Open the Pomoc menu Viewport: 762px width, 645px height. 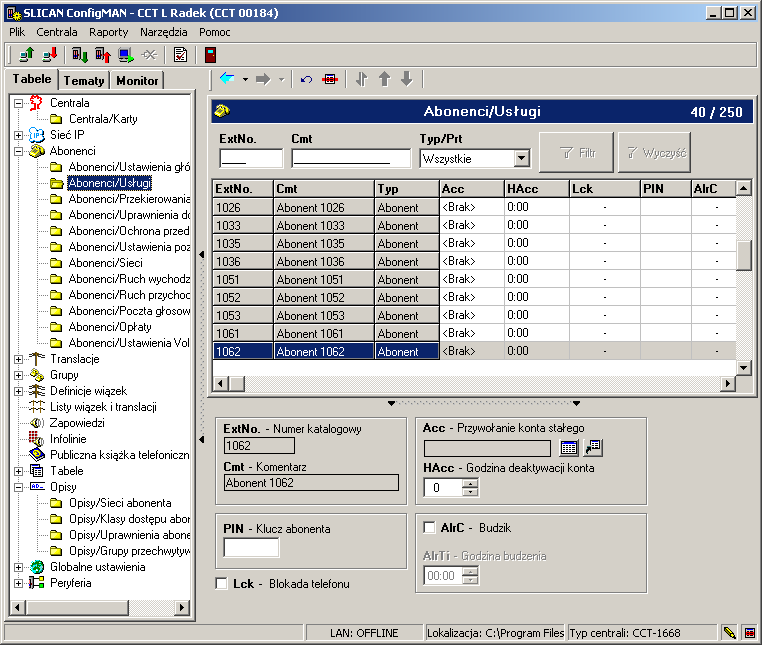coord(214,32)
